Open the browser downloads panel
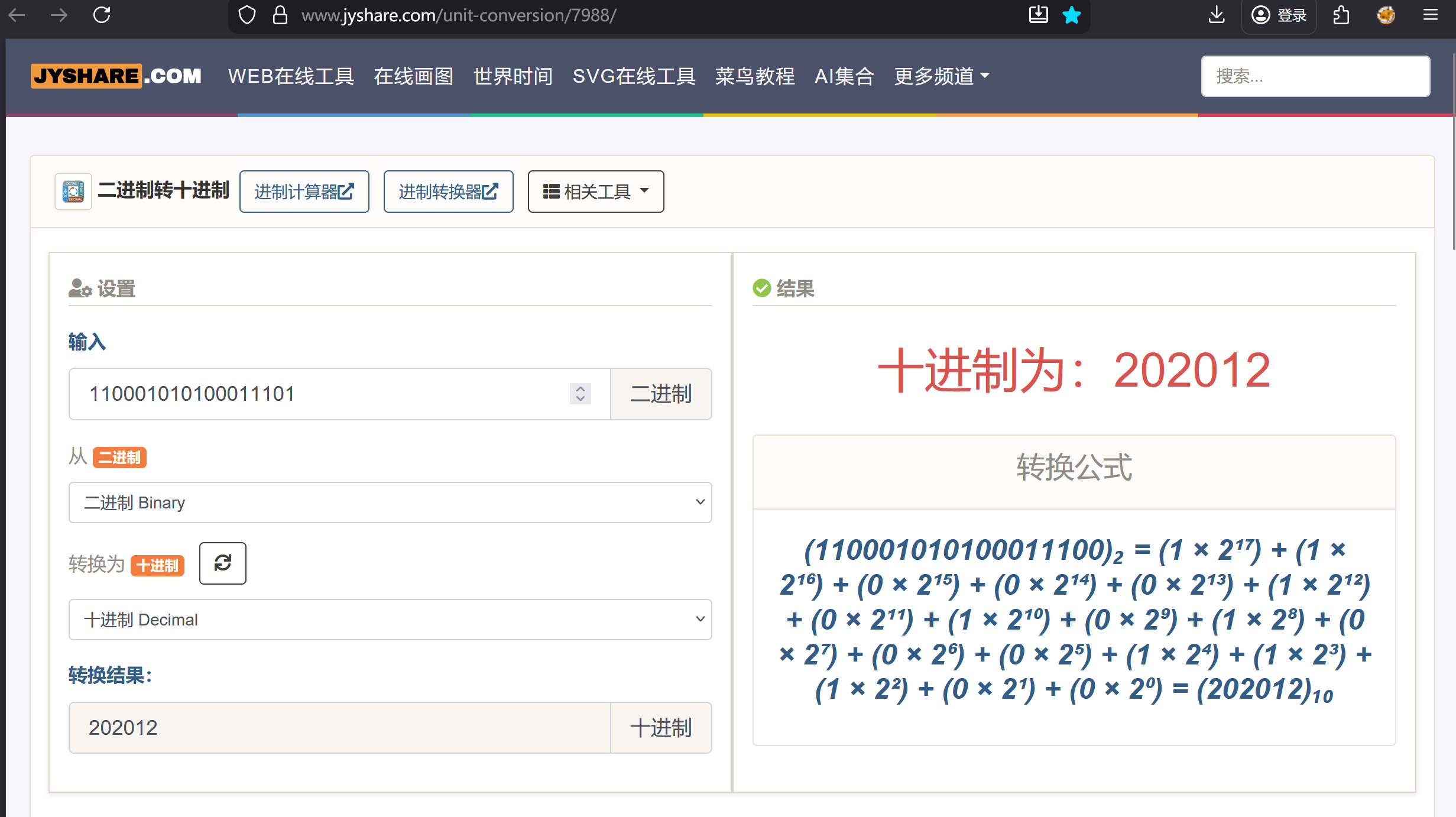1456x817 pixels. point(1217,15)
